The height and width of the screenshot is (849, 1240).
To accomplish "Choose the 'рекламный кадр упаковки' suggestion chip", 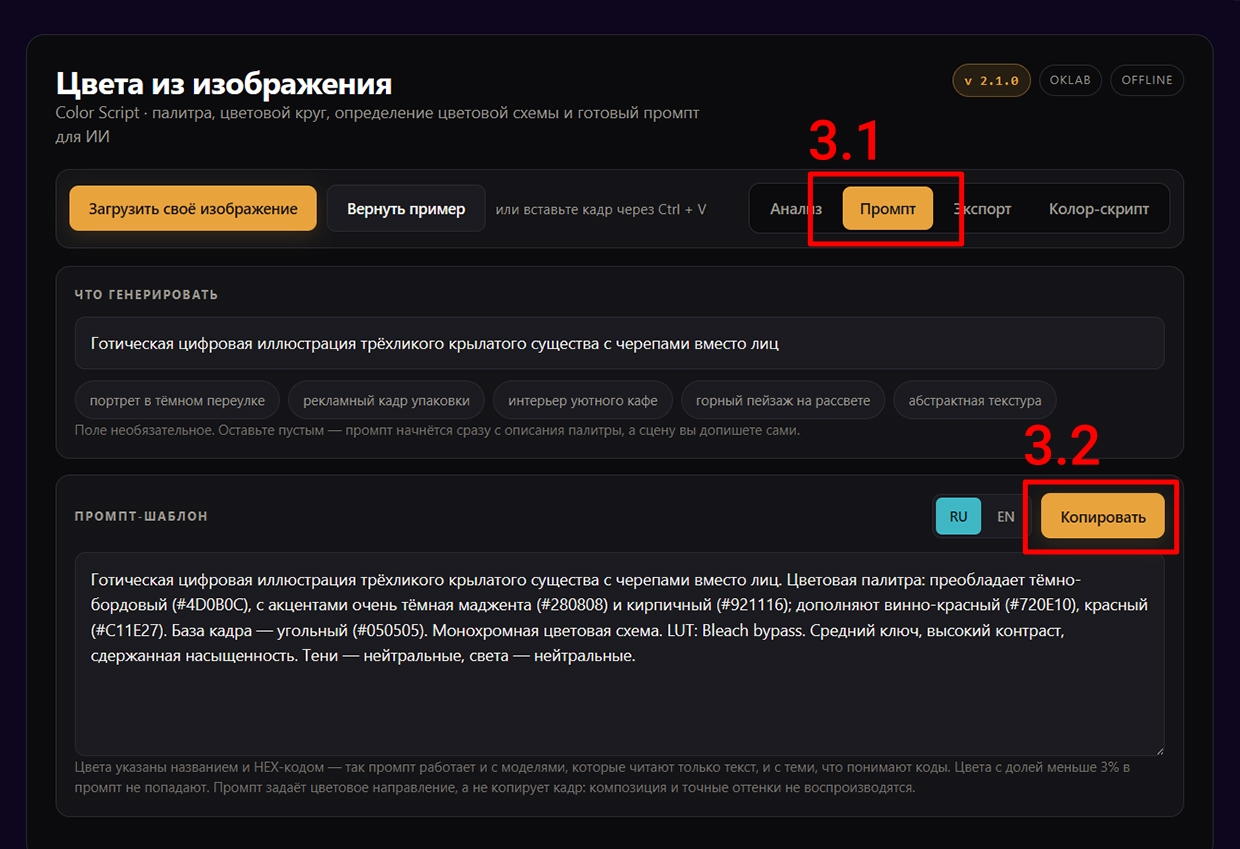I will coord(386,400).
